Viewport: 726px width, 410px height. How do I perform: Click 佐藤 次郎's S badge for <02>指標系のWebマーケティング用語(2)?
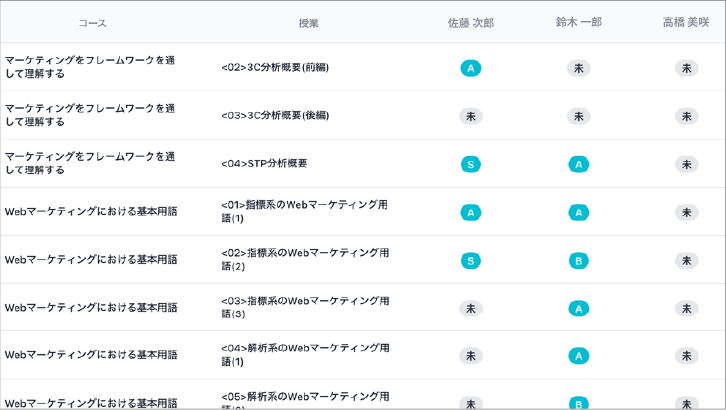(x=470, y=260)
